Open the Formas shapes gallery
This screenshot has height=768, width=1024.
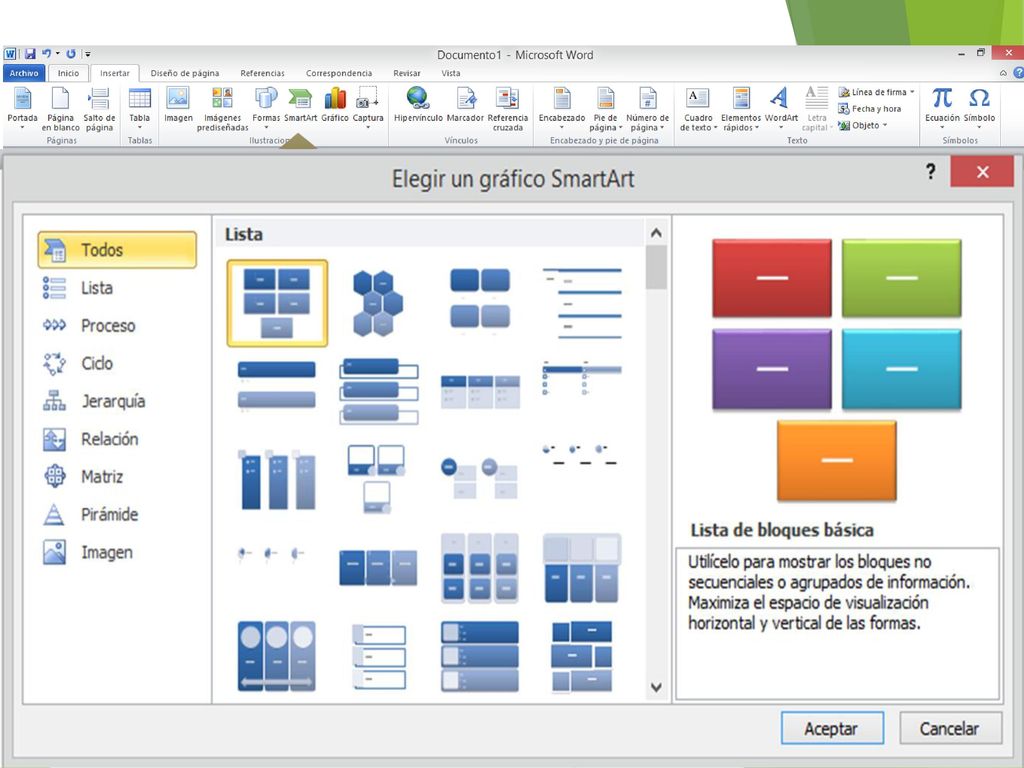[x=266, y=106]
